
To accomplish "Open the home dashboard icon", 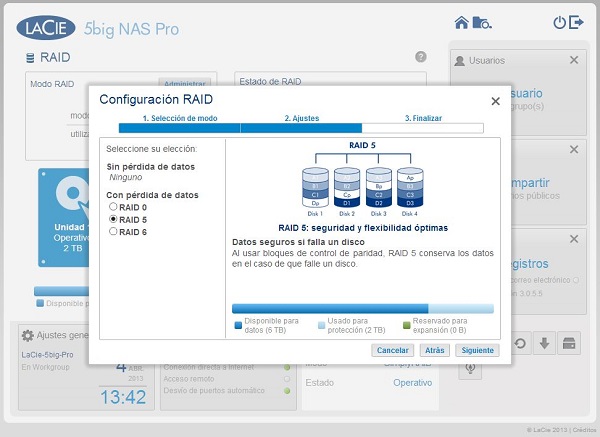I will pos(461,23).
